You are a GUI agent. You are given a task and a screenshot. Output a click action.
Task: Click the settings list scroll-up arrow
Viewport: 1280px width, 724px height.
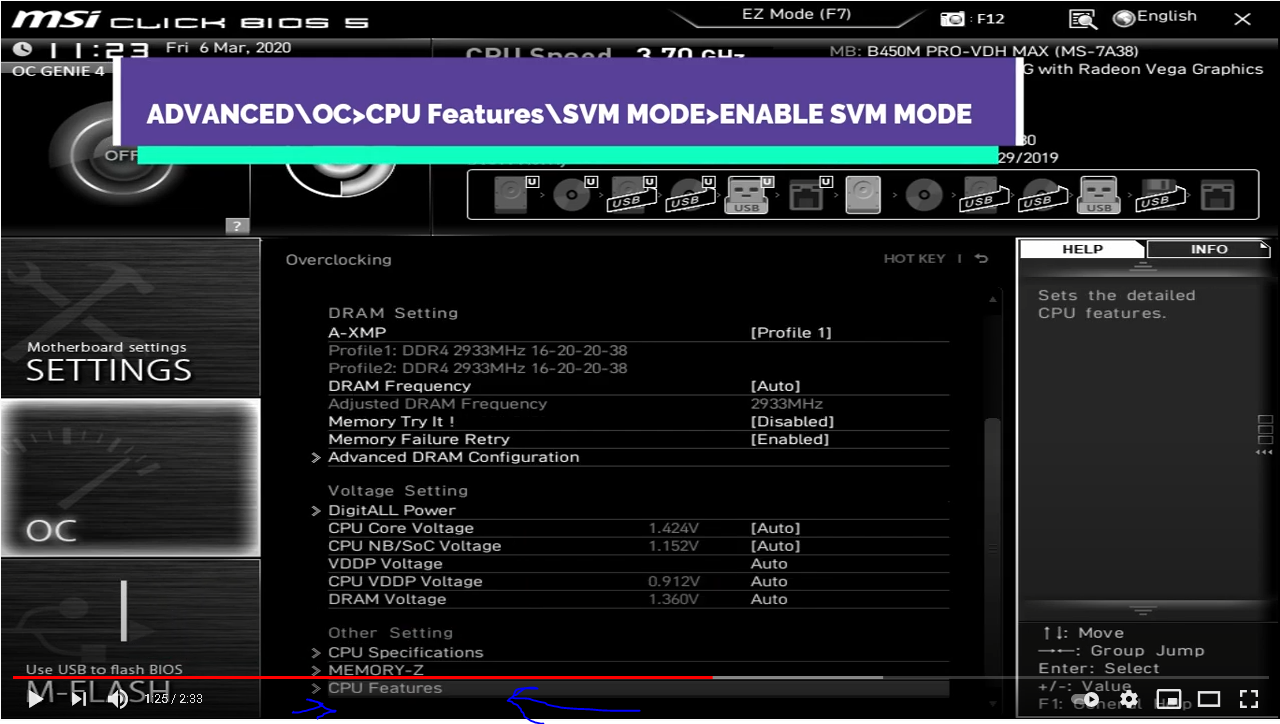tap(992, 300)
